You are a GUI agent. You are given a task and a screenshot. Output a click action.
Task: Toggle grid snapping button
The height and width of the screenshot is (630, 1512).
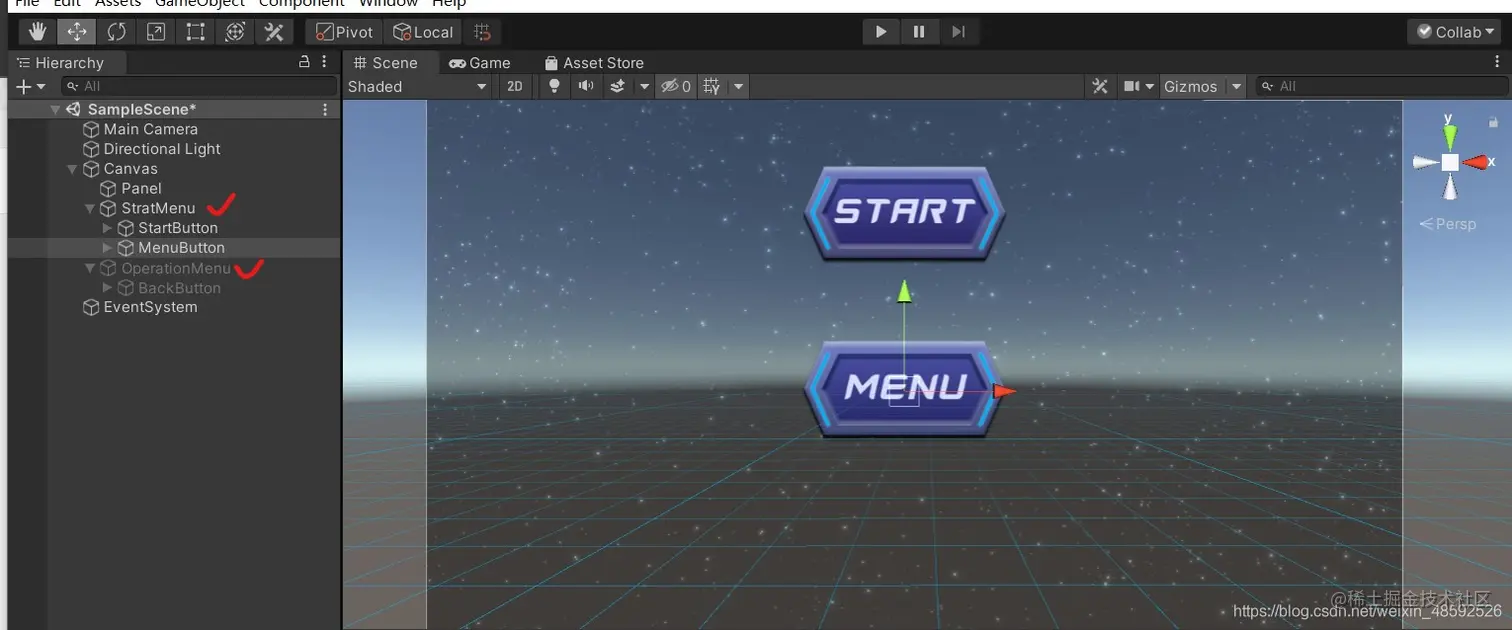482,32
